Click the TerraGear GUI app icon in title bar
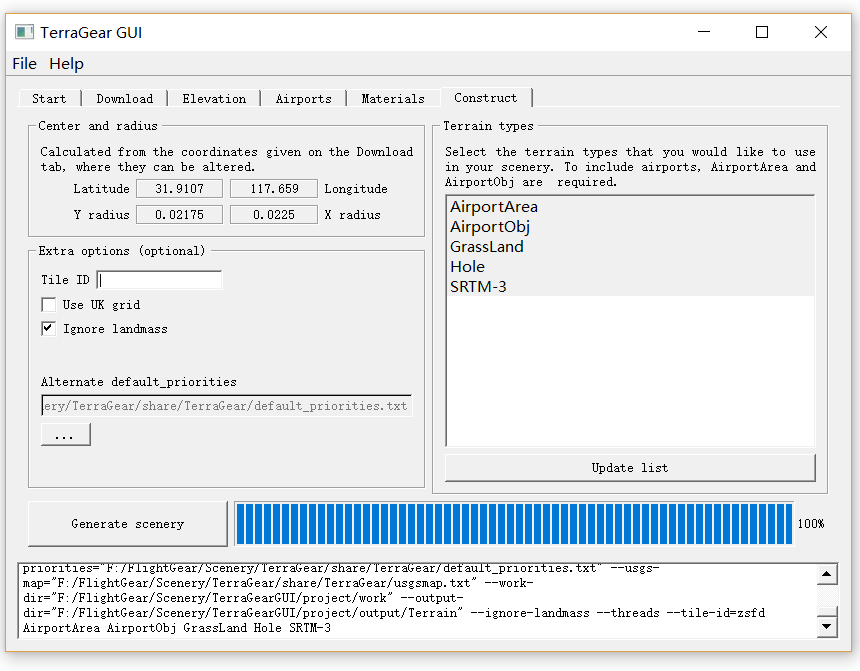The image size is (860, 671). click(24, 32)
